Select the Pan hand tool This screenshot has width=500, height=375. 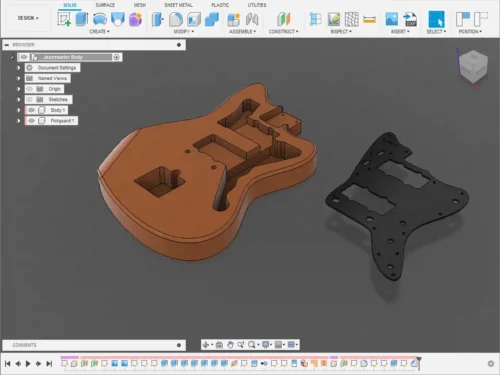(230, 345)
